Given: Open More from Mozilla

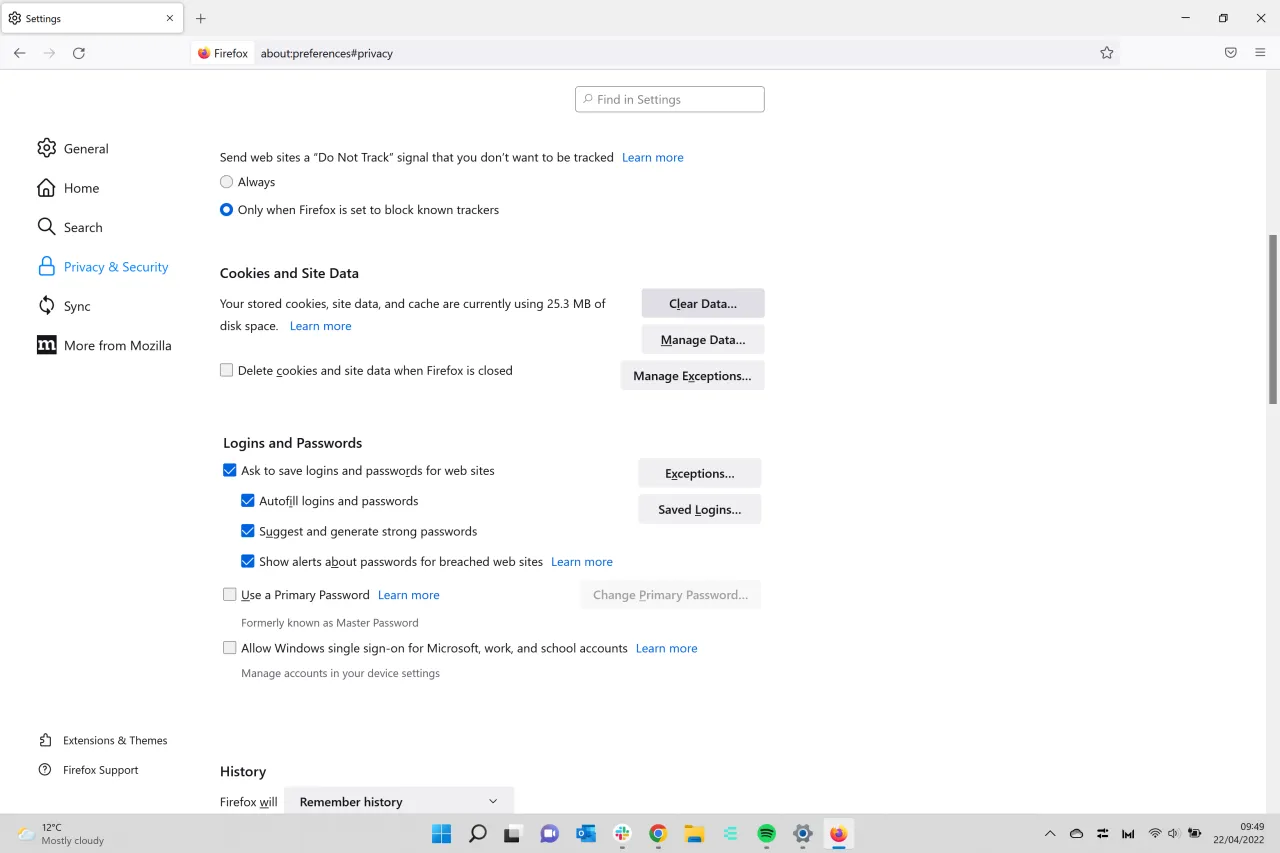Looking at the screenshot, I should (x=104, y=345).
